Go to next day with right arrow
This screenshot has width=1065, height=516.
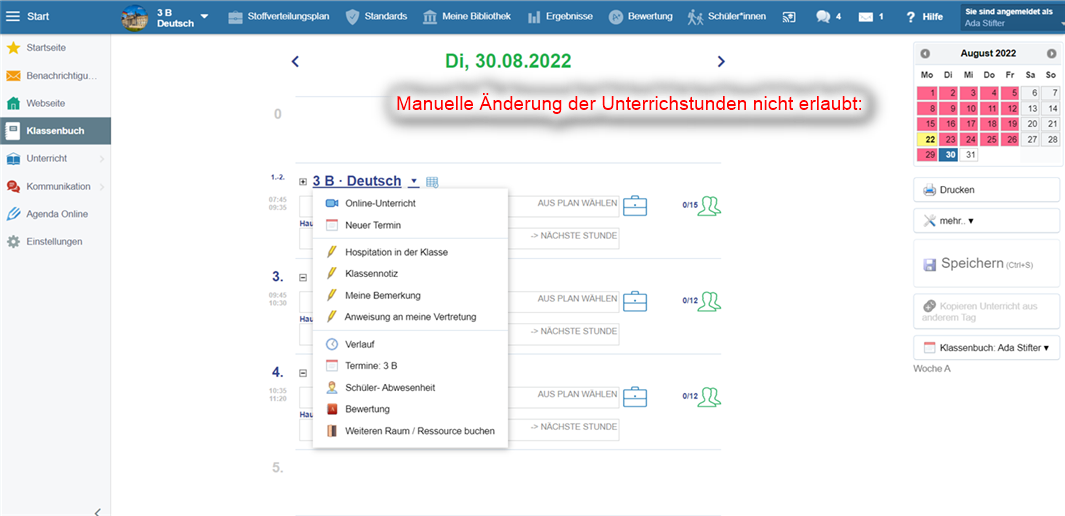(x=721, y=62)
